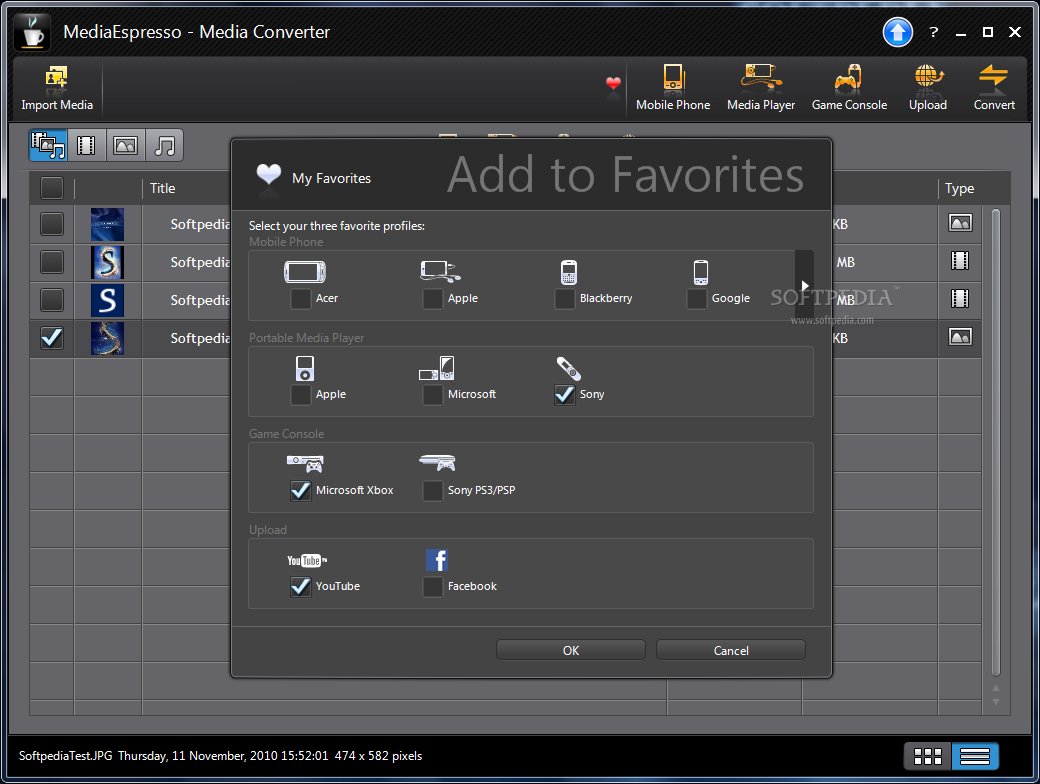This screenshot has width=1040, height=784.
Task: Check the Apple mobile phone checkbox
Action: tap(432, 299)
